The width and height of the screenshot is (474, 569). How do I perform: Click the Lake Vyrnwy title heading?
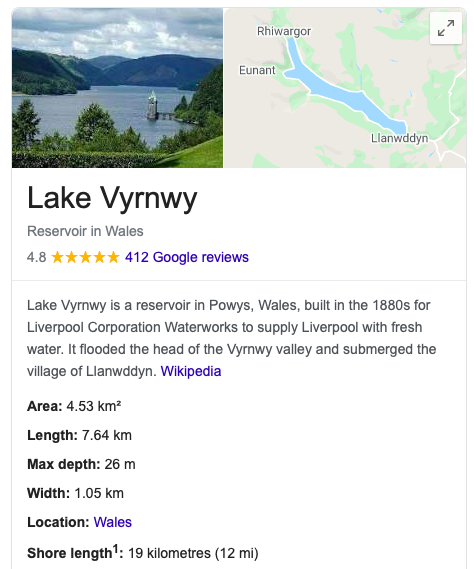click(x=112, y=198)
